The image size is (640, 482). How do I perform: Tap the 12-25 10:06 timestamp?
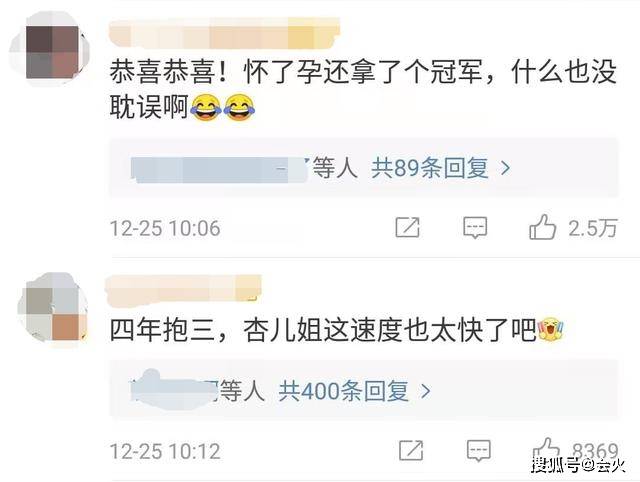165,228
